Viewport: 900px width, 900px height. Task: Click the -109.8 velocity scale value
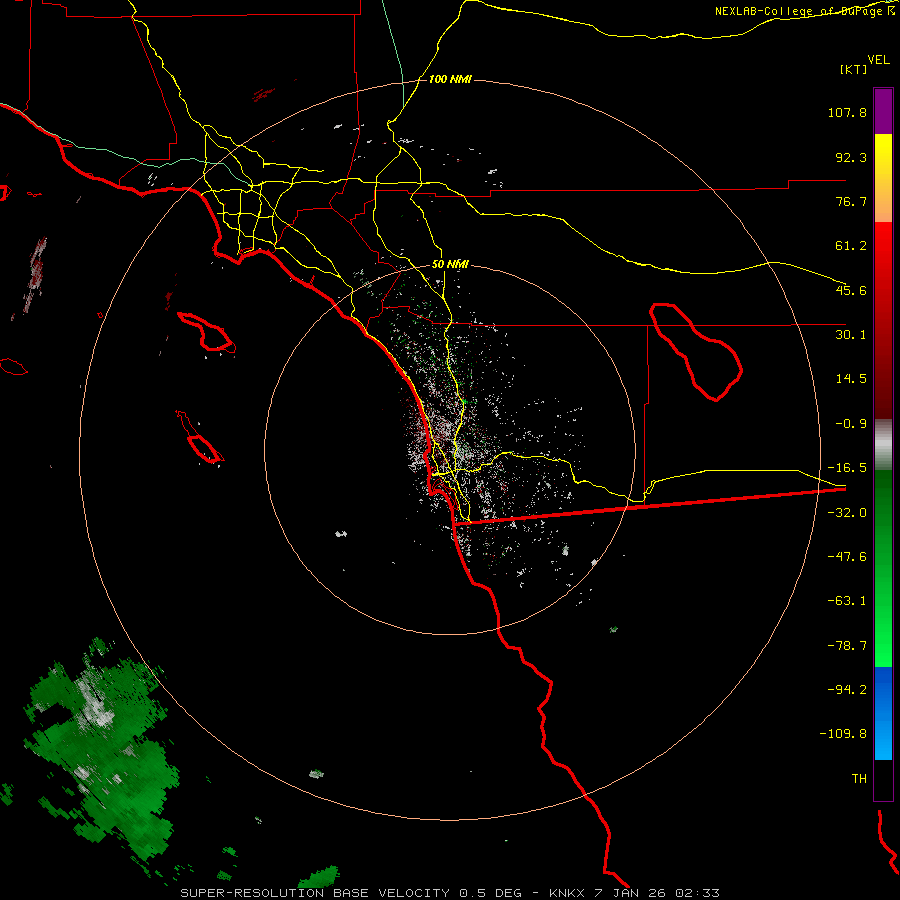point(843,734)
